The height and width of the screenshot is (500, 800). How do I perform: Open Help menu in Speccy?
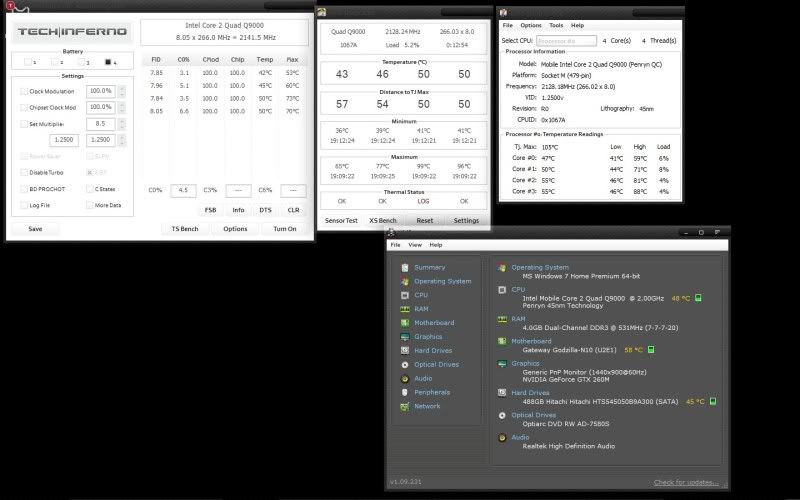[x=436, y=245]
